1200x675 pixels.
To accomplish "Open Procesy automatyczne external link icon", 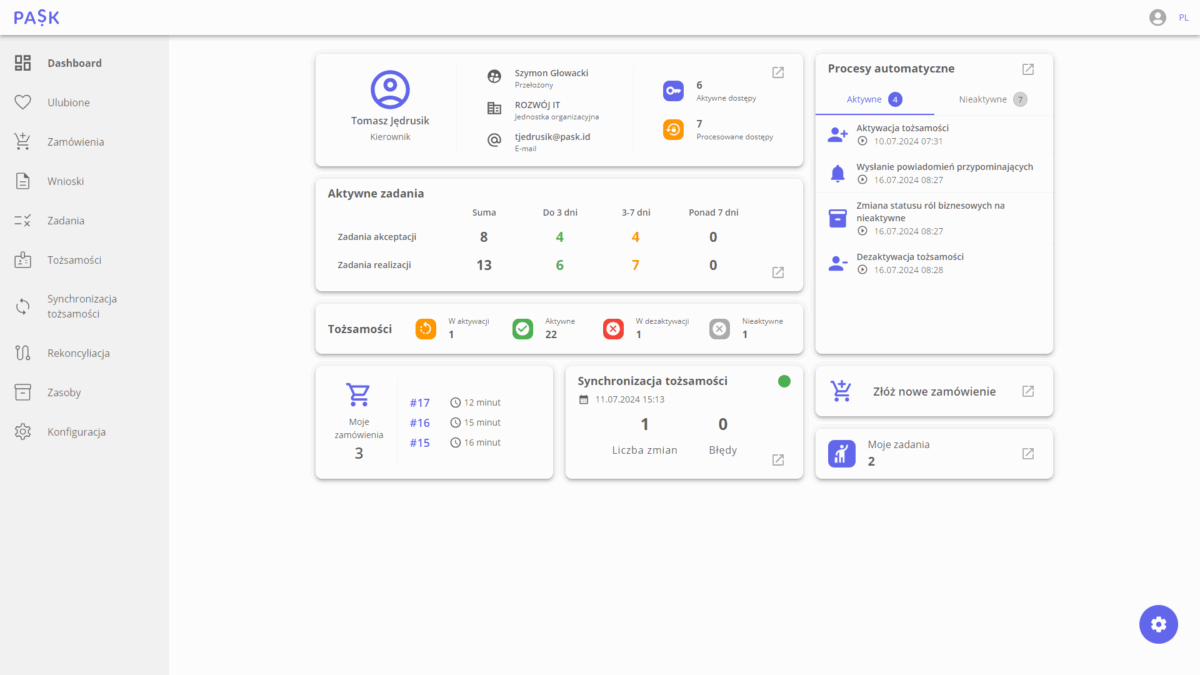I will [x=1027, y=69].
